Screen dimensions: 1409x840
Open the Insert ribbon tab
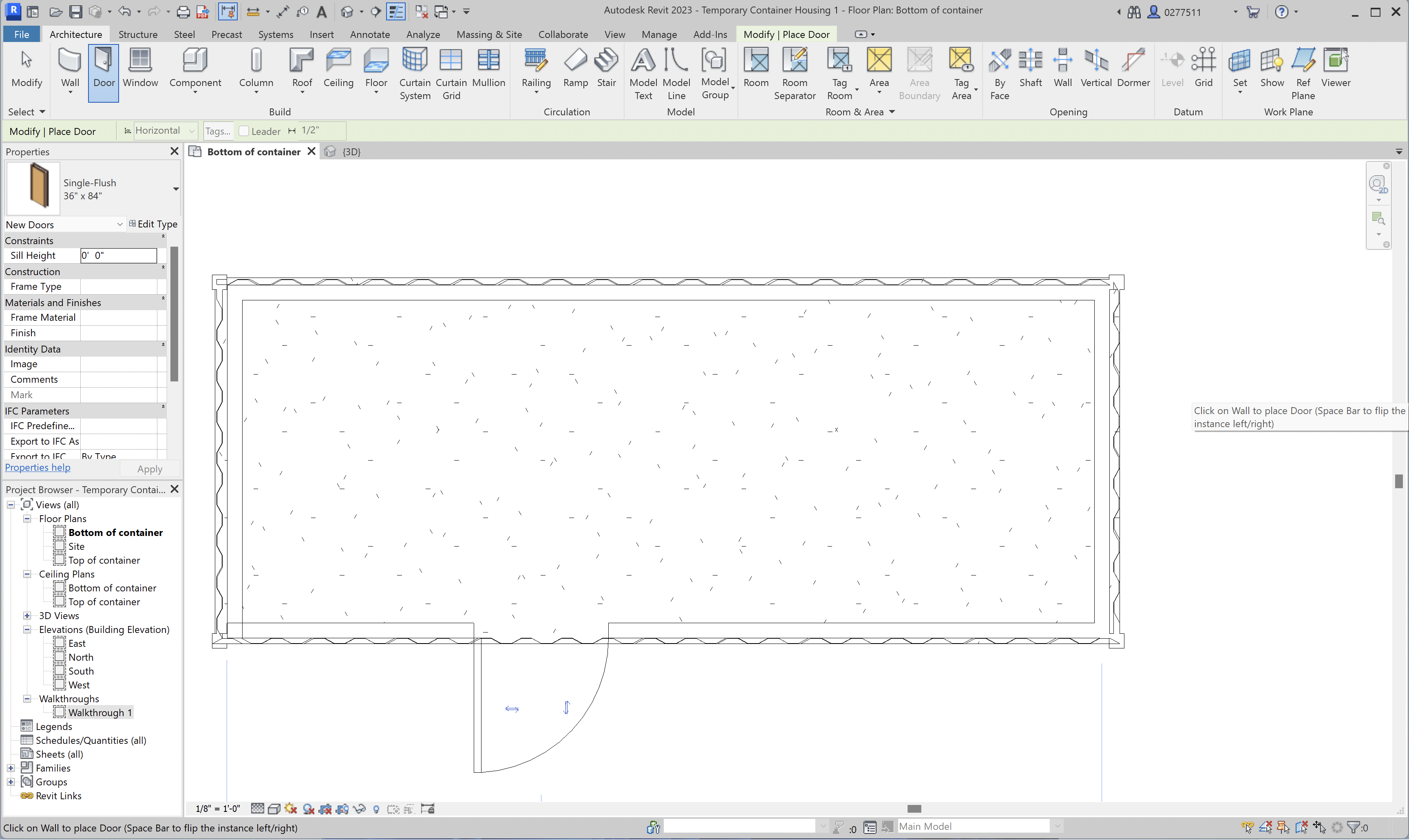[x=321, y=34]
